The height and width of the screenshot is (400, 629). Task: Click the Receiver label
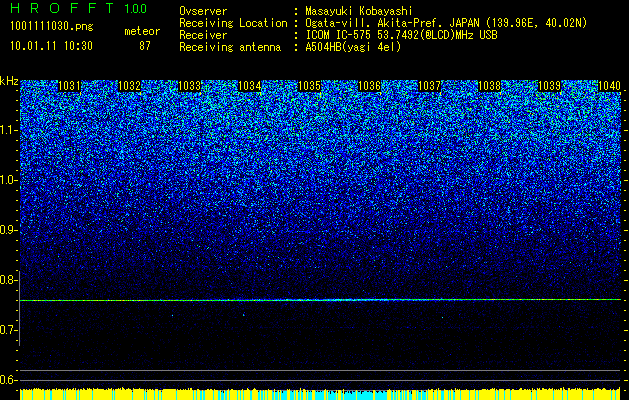(x=203, y=35)
